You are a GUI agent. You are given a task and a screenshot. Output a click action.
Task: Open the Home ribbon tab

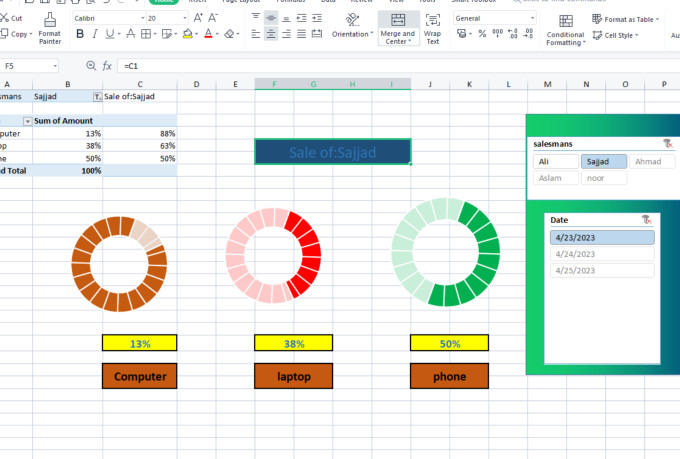point(164,2)
